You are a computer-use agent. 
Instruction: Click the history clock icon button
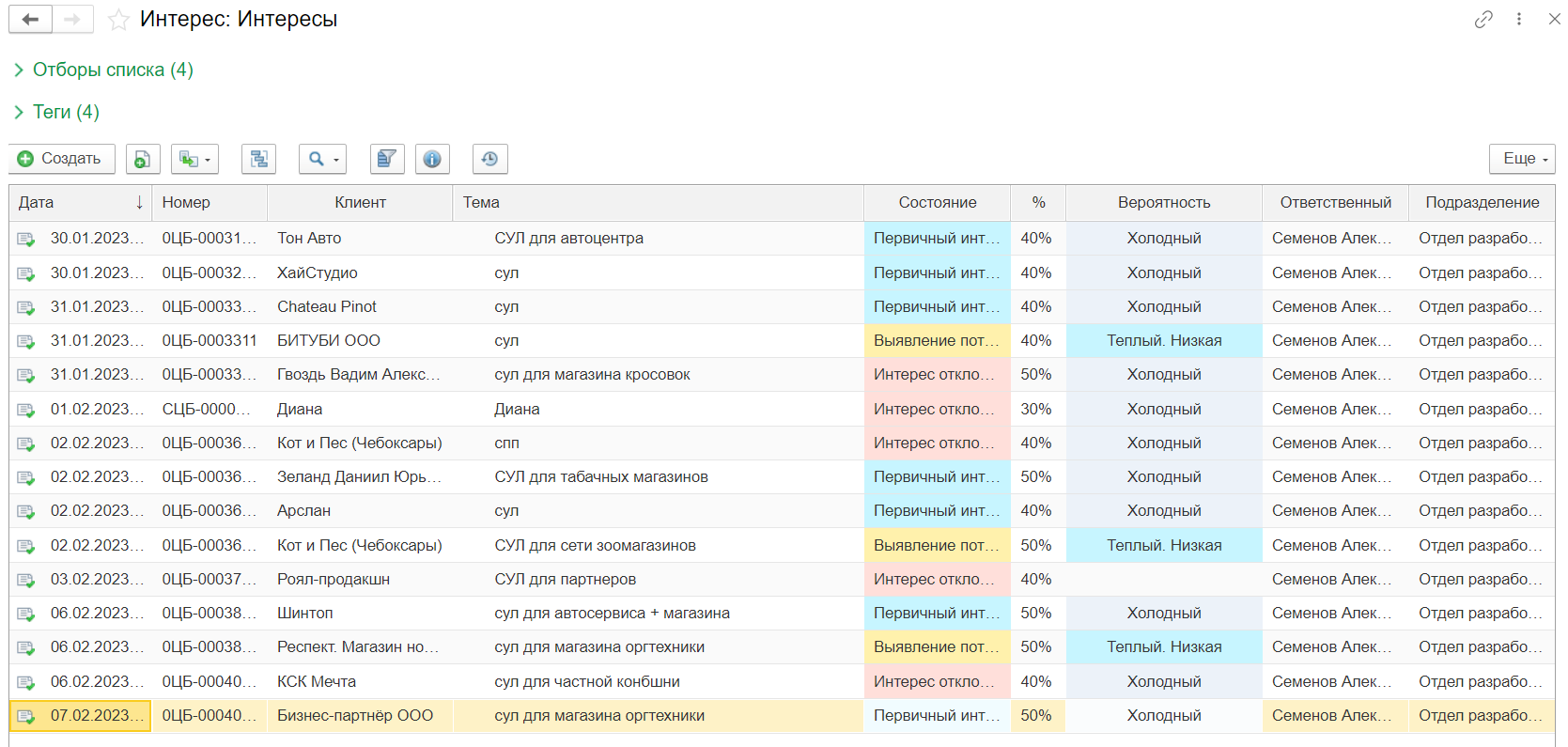[490, 159]
